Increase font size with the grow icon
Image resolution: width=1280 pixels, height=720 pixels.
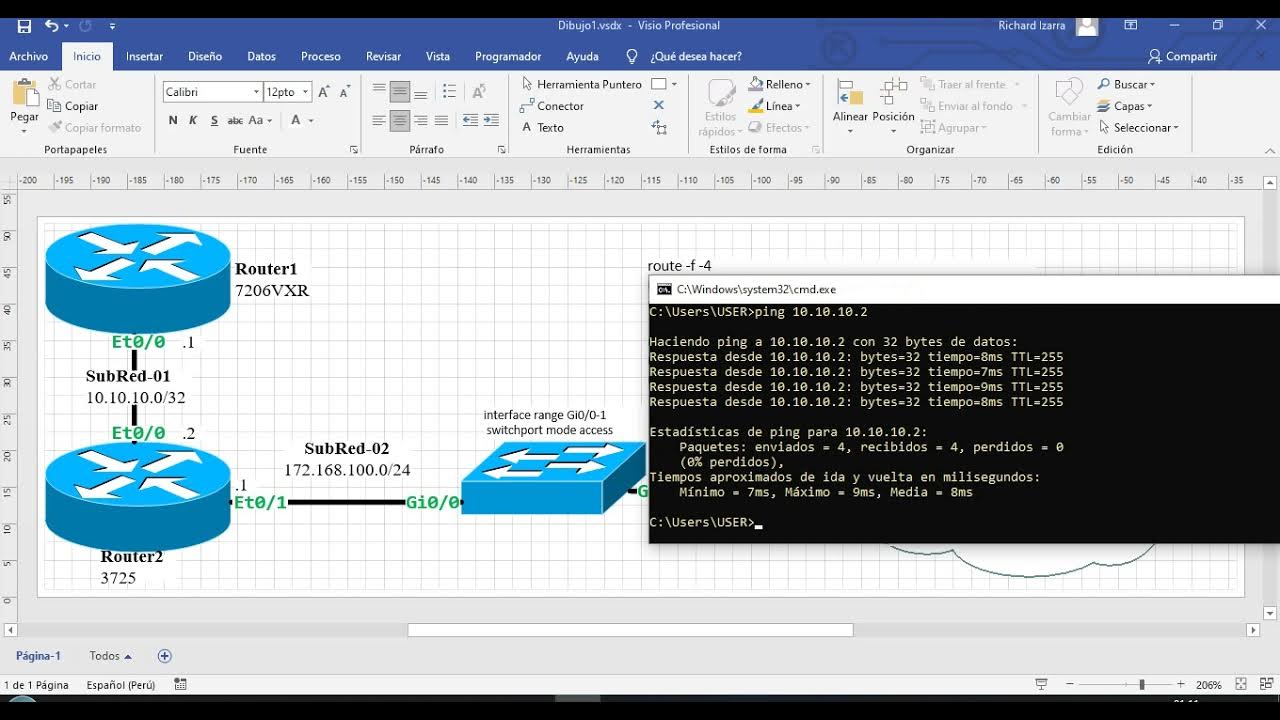tap(324, 92)
